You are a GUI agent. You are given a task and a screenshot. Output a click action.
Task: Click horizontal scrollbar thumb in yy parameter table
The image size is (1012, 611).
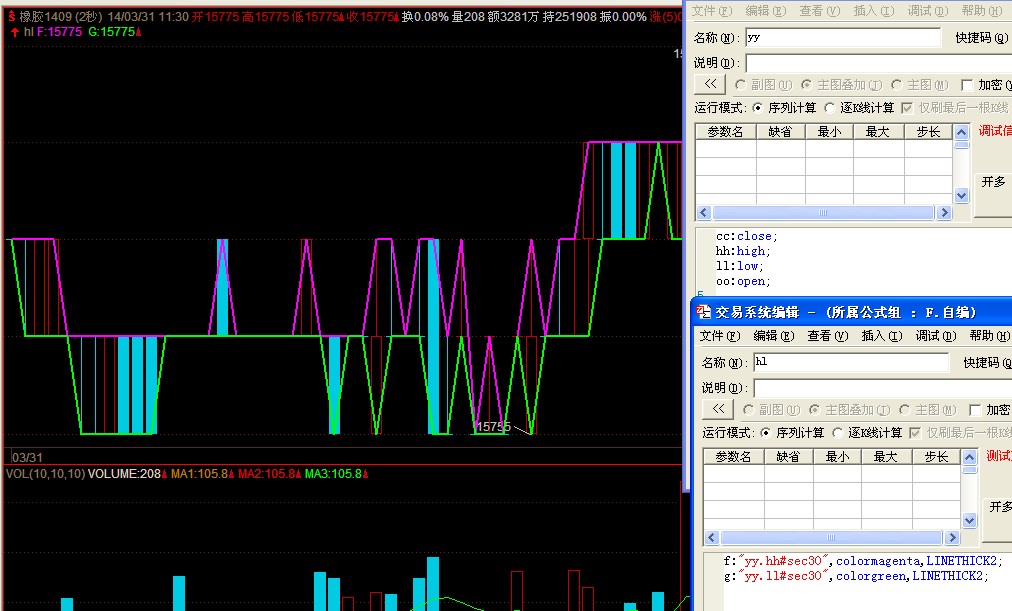pyautogui.click(x=823, y=212)
